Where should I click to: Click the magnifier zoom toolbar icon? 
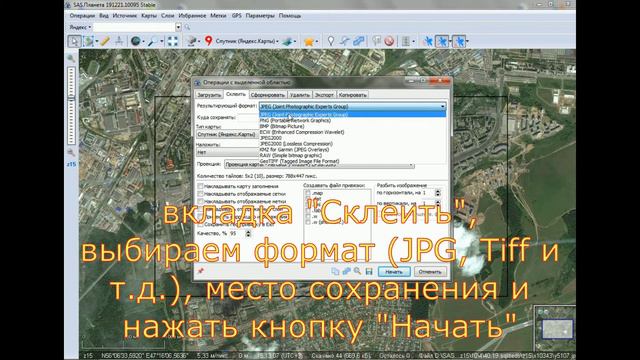tap(153, 41)
